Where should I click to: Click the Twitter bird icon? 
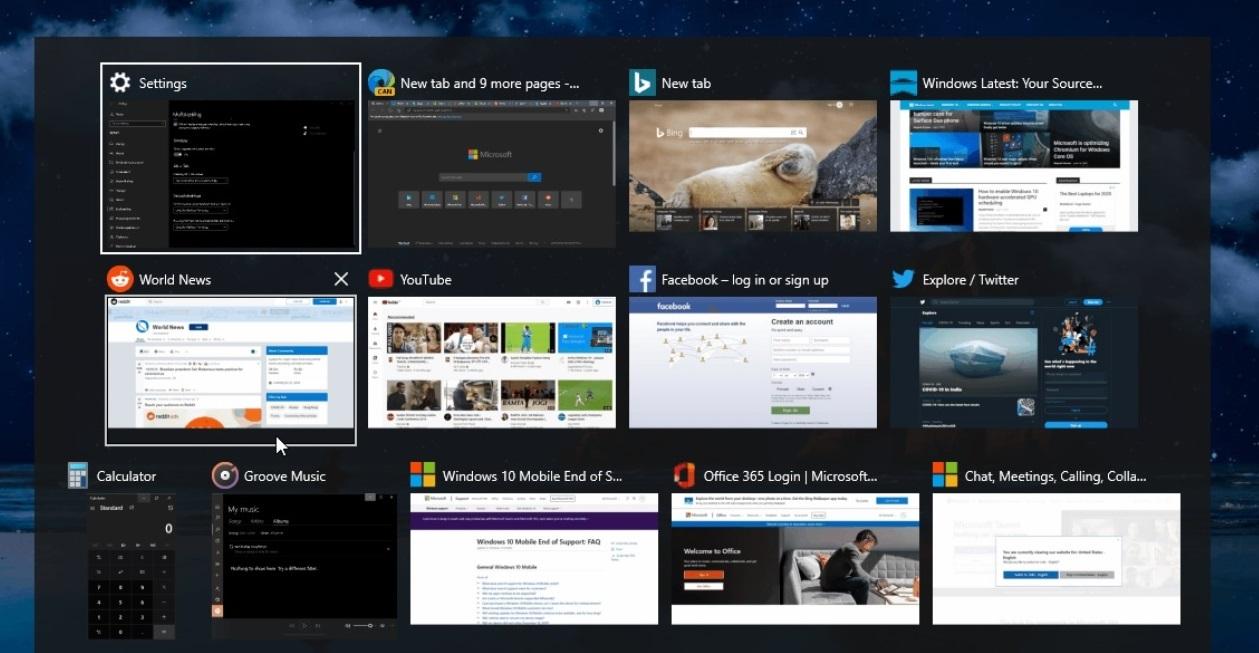click(x=903, y=279)
